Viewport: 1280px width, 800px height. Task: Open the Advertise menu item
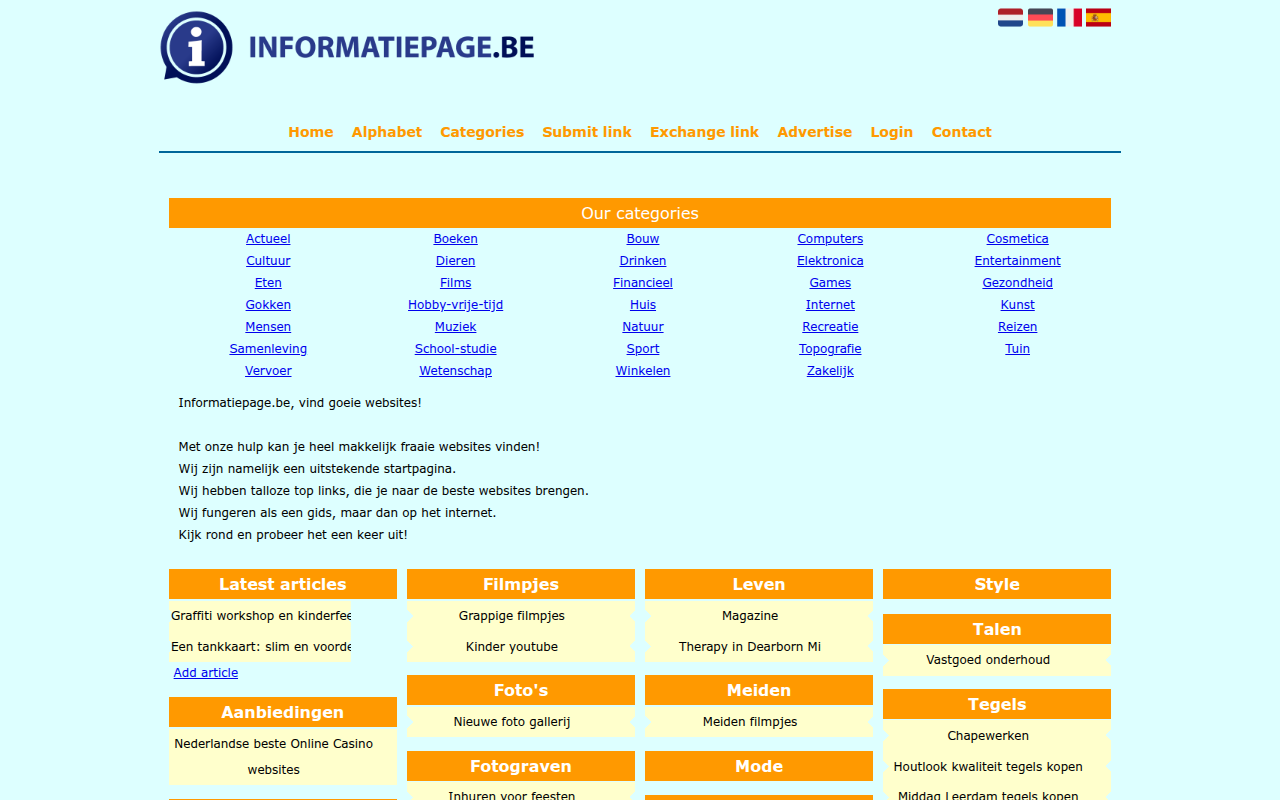[815, 132]
